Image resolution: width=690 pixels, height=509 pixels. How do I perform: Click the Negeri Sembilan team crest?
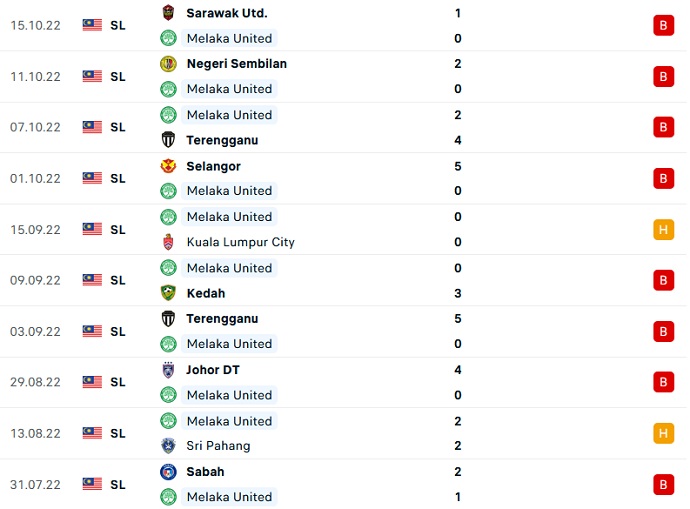pos(168,64)
